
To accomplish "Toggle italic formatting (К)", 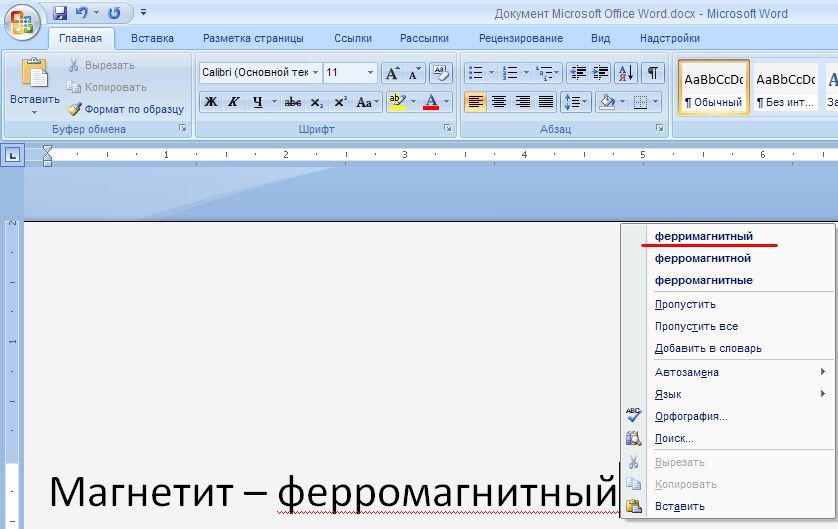I will click(233, 102).
